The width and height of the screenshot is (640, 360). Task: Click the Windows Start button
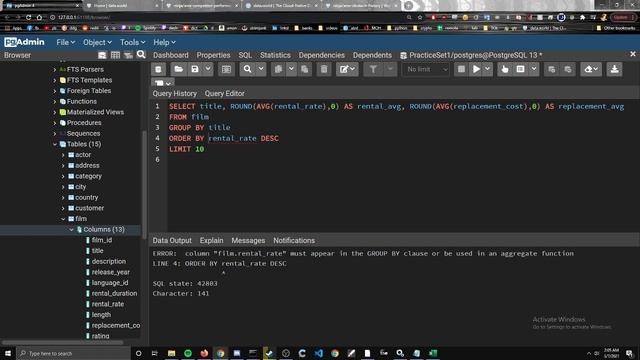8,353
